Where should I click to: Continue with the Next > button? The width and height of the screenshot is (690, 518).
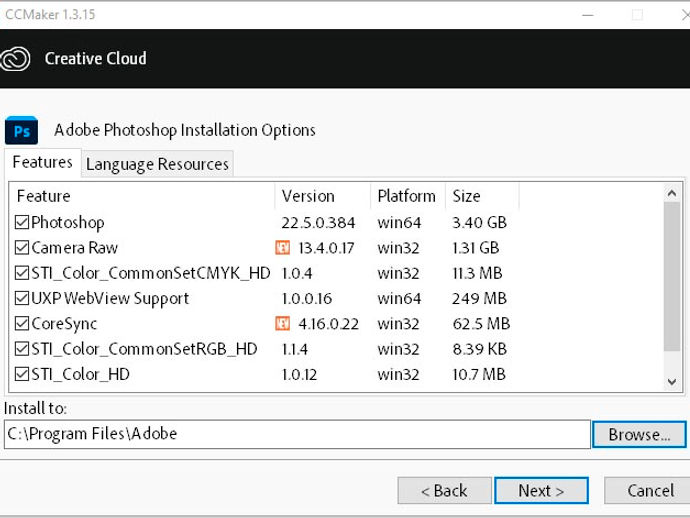[541, 490]
